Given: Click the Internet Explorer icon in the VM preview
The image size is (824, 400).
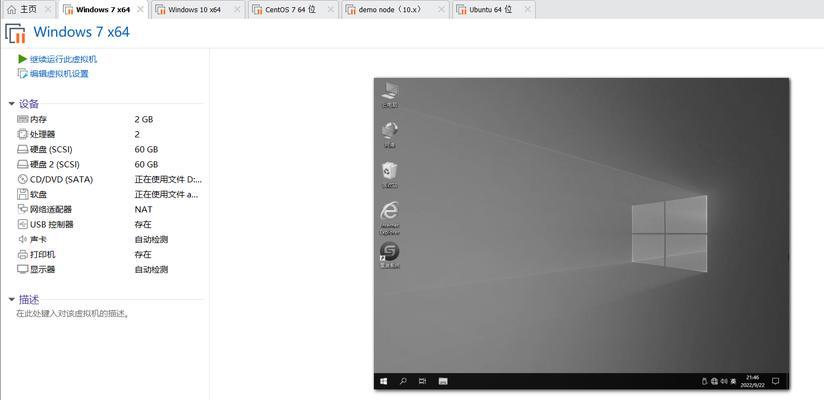Looking at the screenshot, I should 389,213.
